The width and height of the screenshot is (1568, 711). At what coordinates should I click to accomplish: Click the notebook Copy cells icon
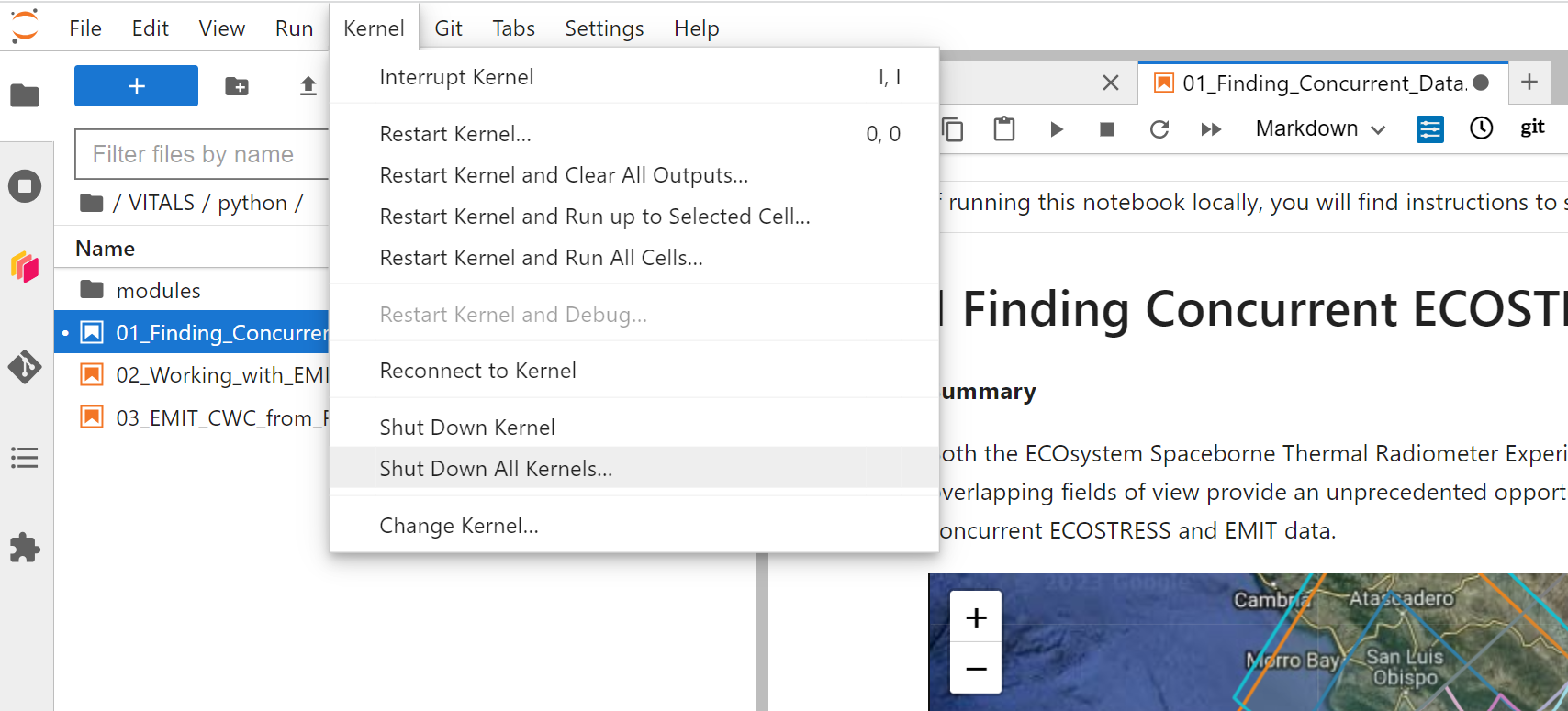coord(953,129)
